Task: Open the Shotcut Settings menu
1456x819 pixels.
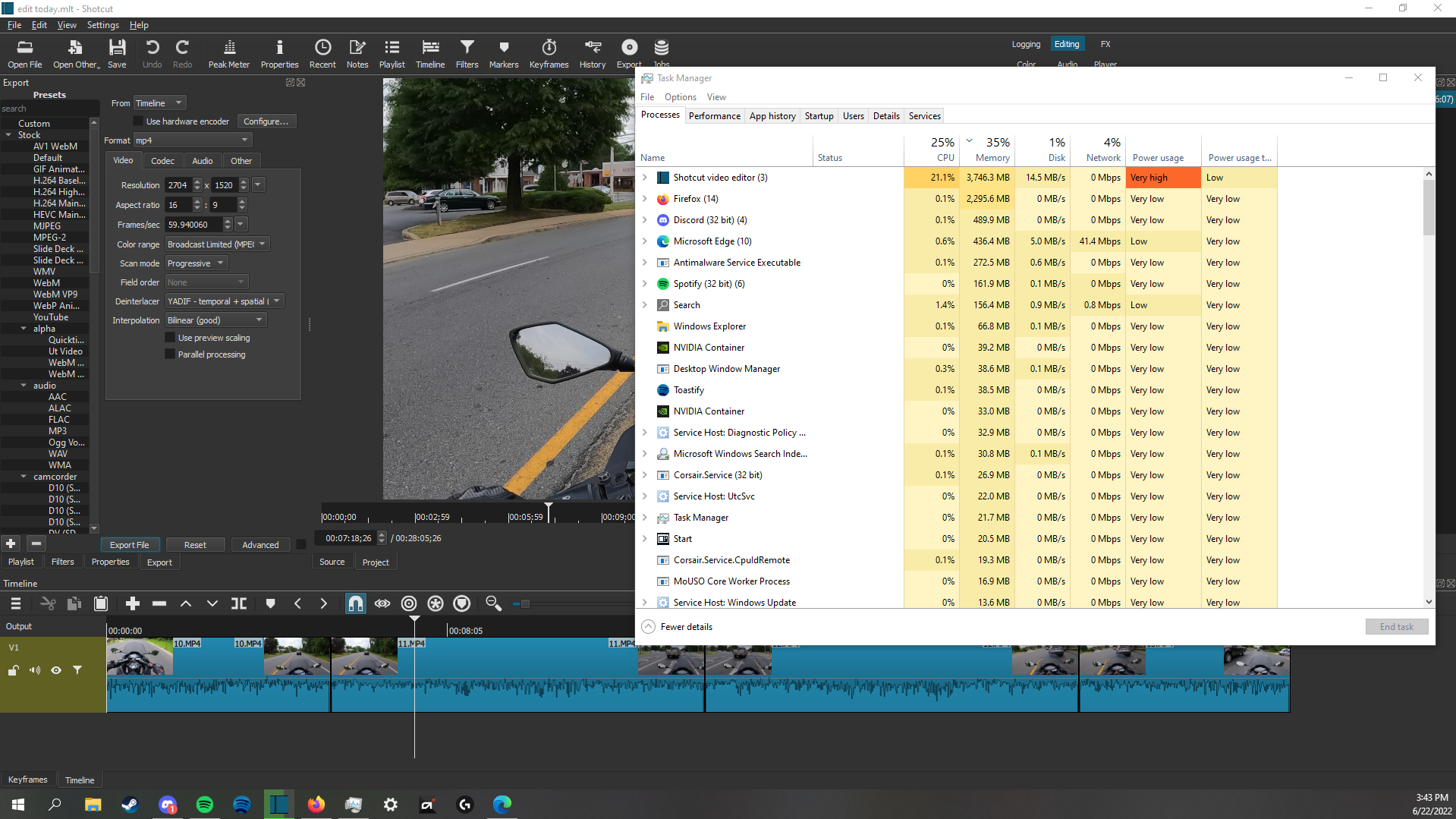Action: pos(102,25)
